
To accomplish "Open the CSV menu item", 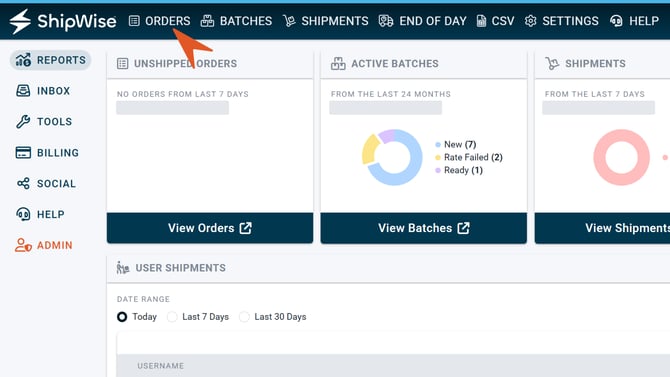I will tap(495, 21).
